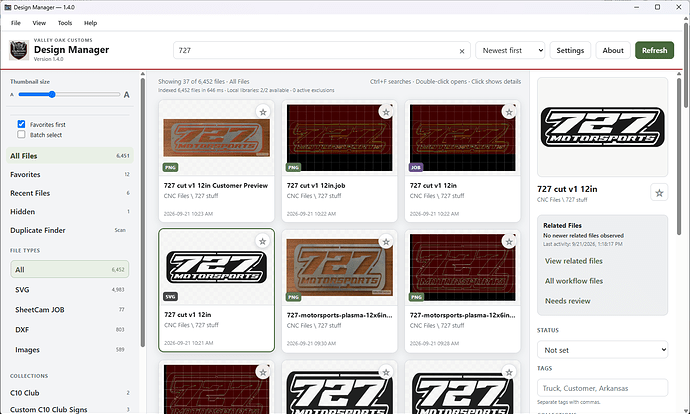This screenshot has height=414, width=690.
Task: Favorite the file in the details panel
Action: click(659, 192)
